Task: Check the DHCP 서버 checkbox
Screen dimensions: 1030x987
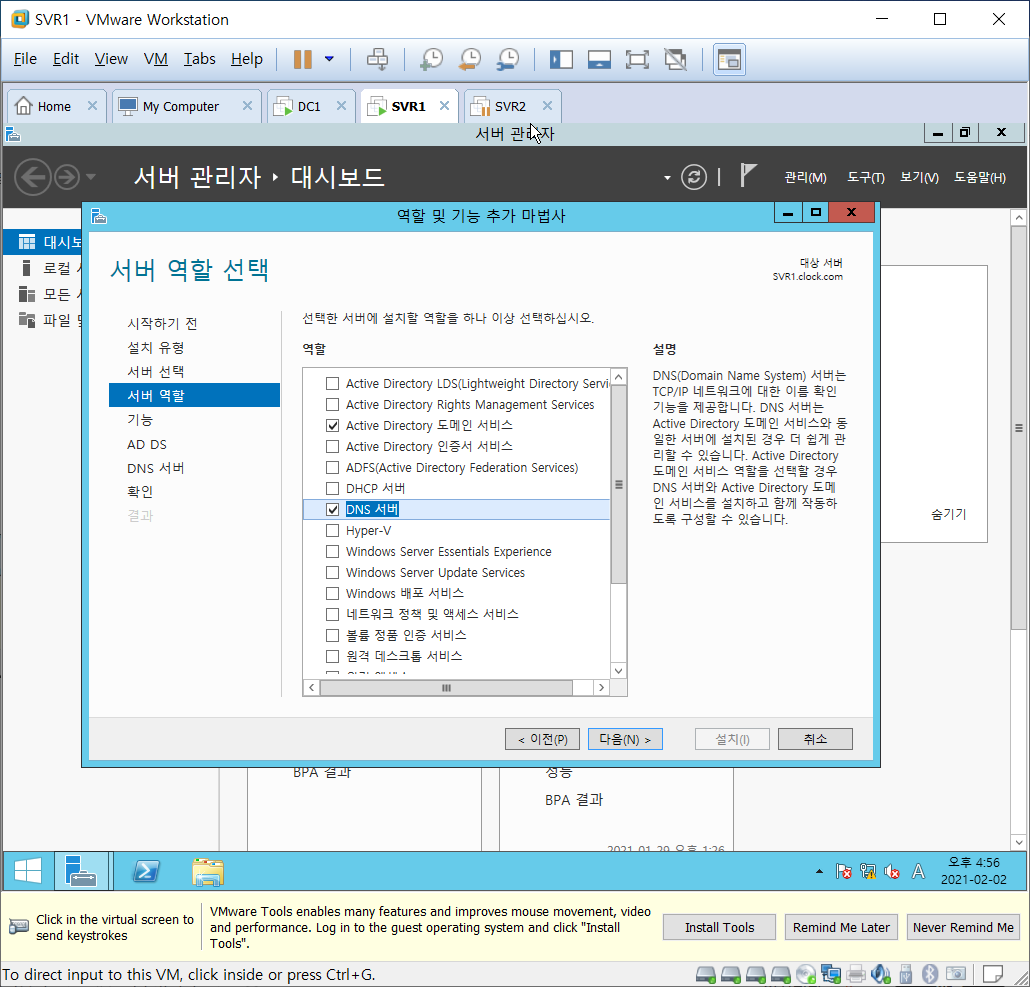Action: [332, 489]
